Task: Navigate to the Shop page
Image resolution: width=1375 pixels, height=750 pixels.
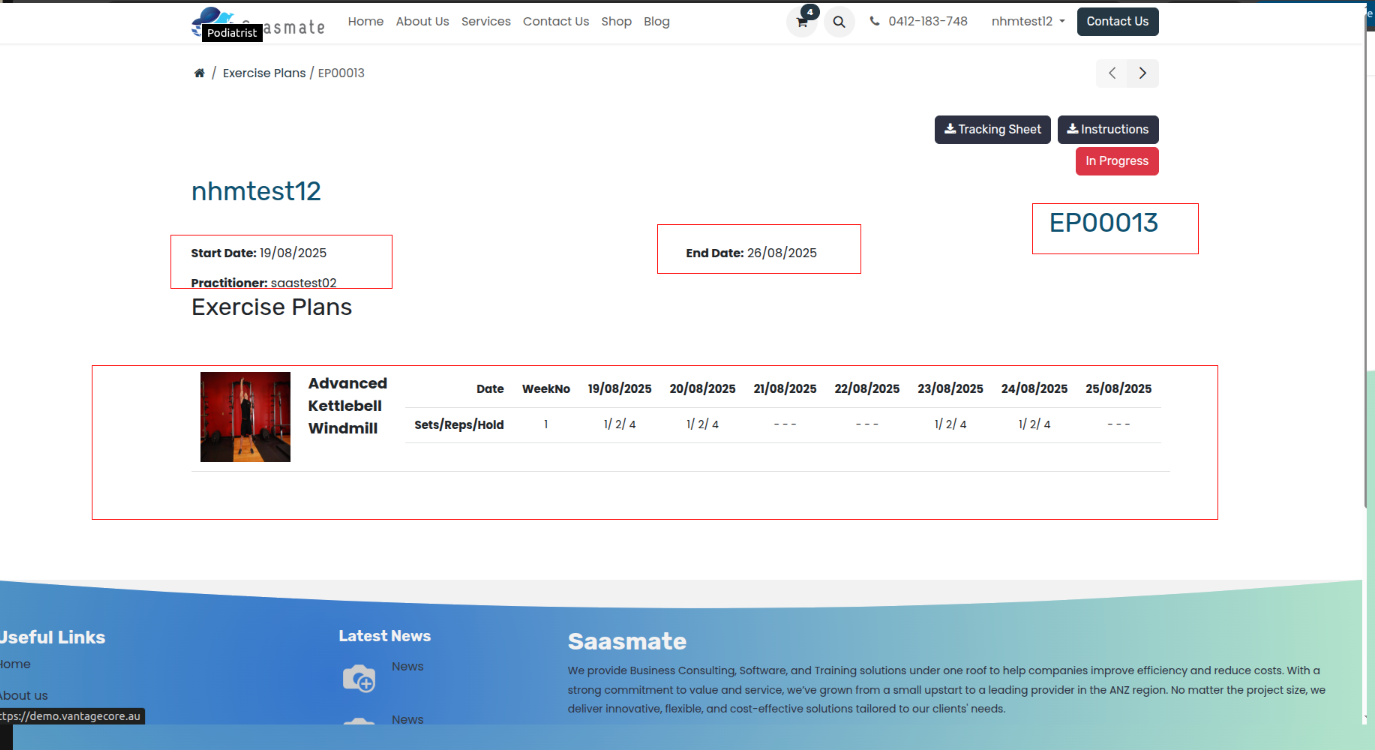Action: 616,21
